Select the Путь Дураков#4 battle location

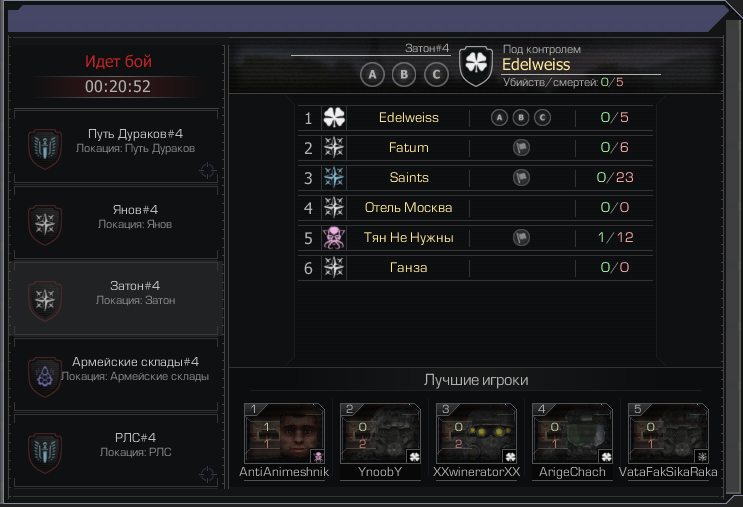(x=116, y=146)
